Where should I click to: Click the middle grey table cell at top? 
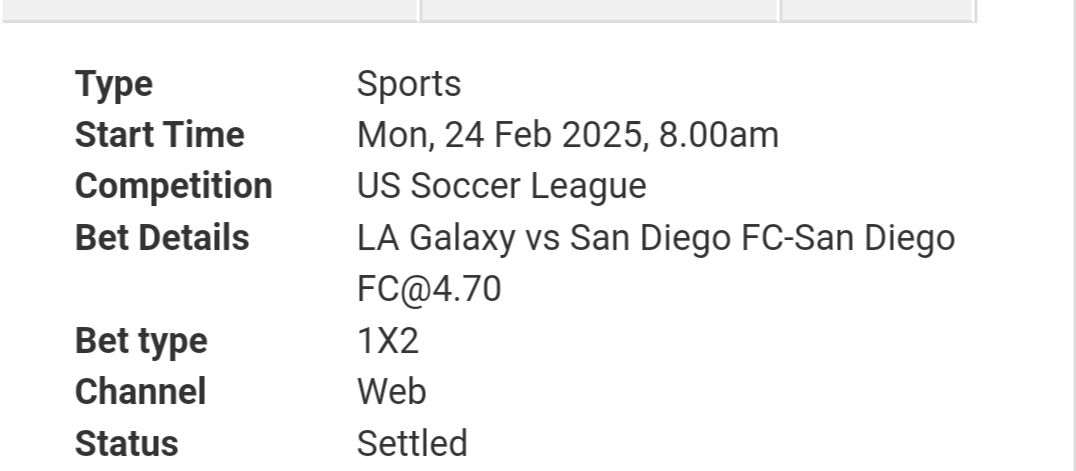pos(599,10)
